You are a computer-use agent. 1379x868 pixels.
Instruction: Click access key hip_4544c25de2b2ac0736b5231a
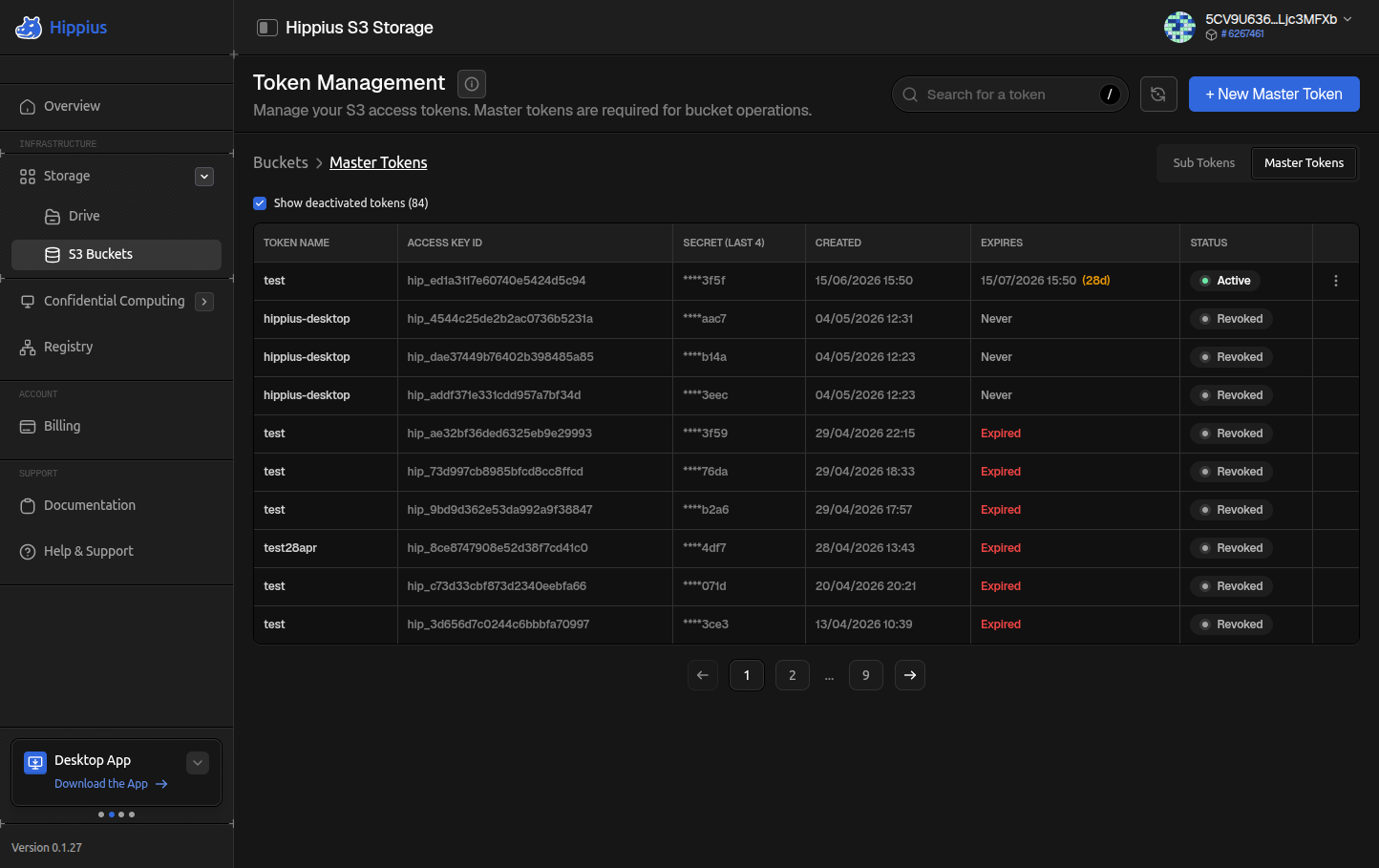point(500,319)
